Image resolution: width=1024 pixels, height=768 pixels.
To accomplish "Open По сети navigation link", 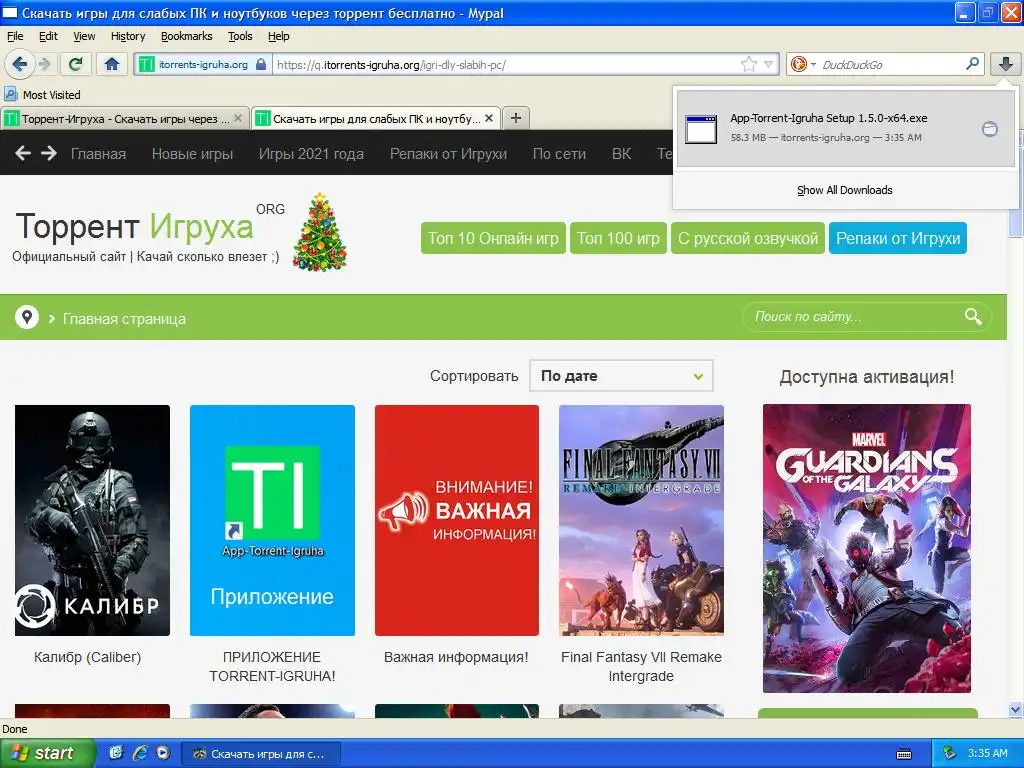I will (x=559, y=153).
